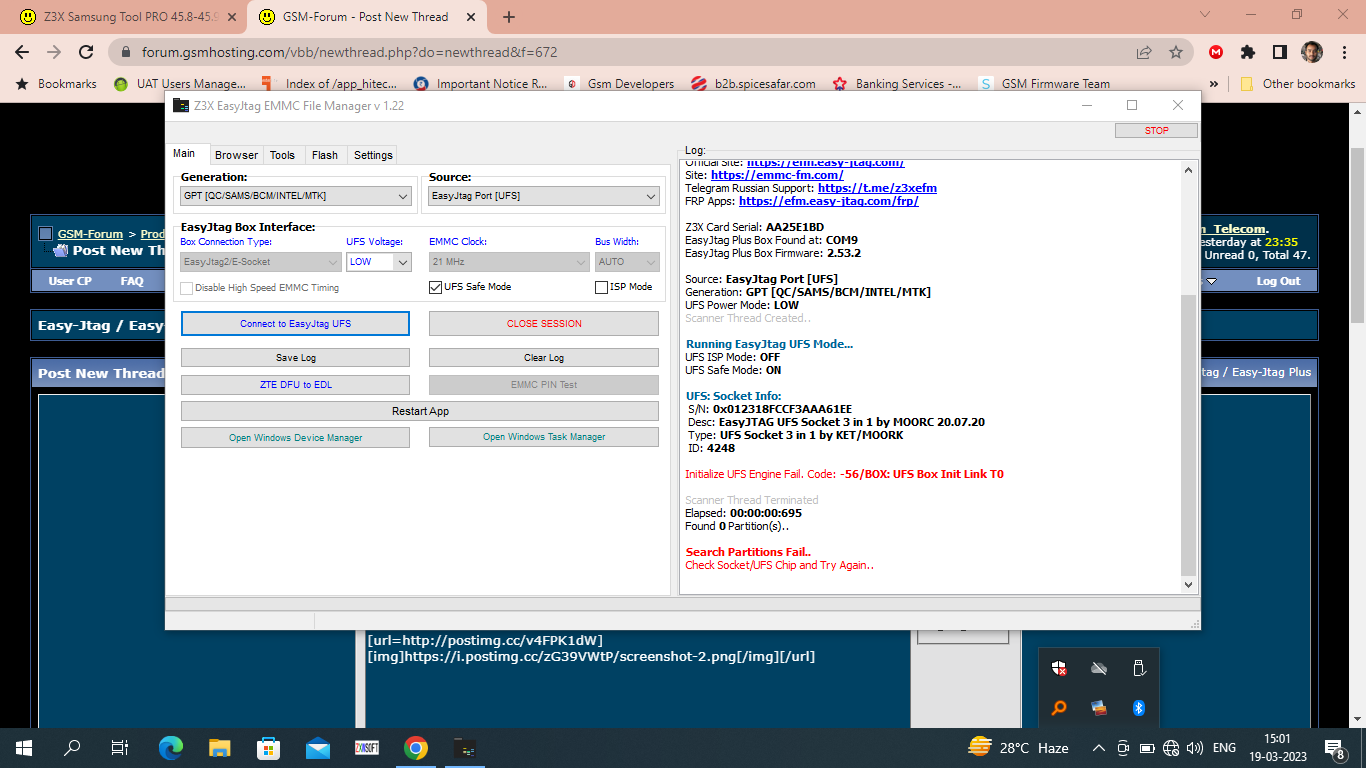Open Windows Security tray icon
This screenshot has height=768, width=1366.
(1059, 668)
